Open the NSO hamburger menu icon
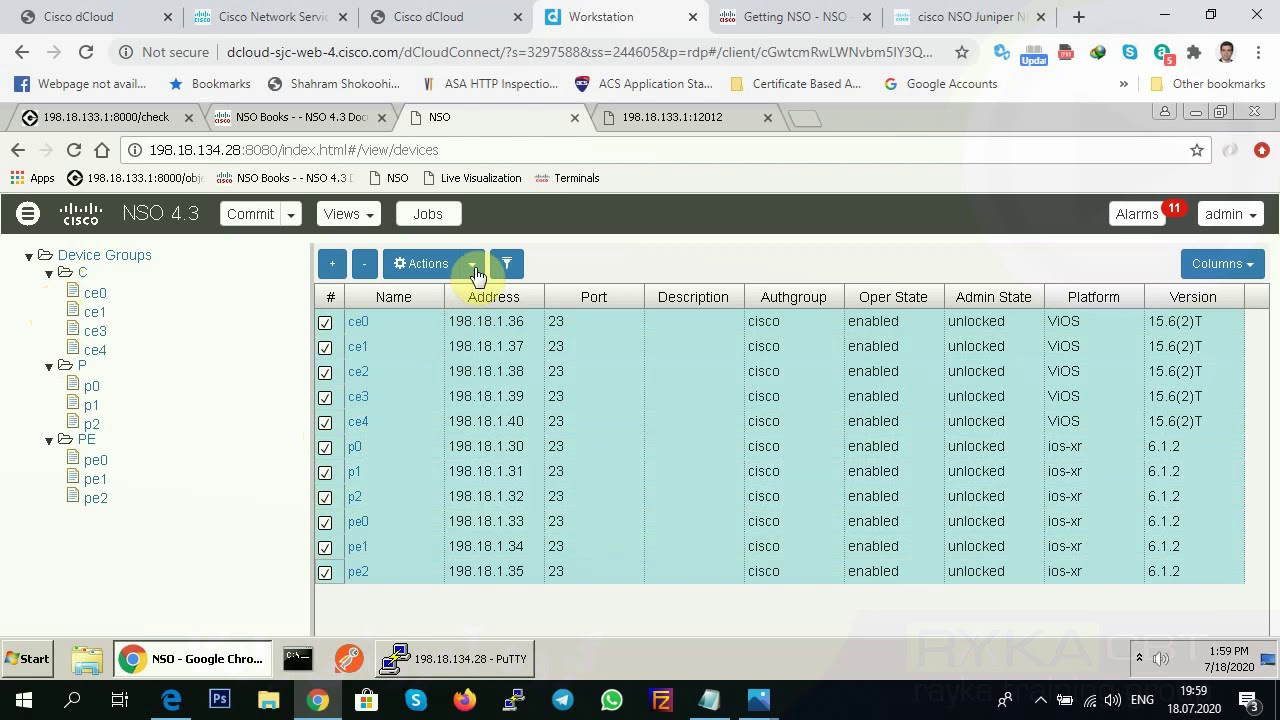Screen dimensions: 1280x720 (28, 213)
